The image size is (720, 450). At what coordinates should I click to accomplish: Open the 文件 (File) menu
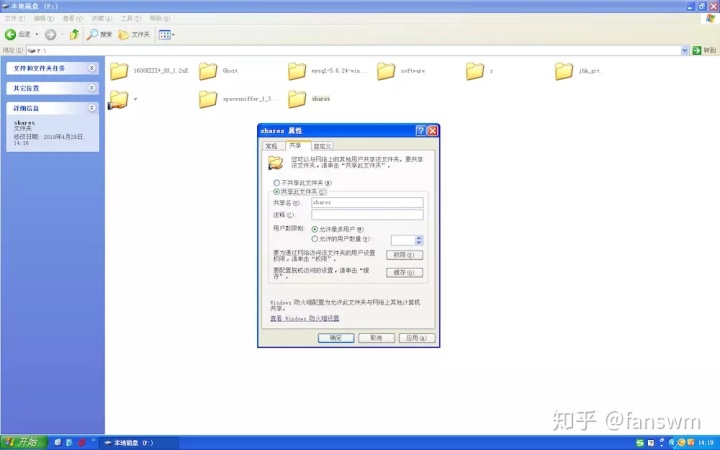(14, 18)
